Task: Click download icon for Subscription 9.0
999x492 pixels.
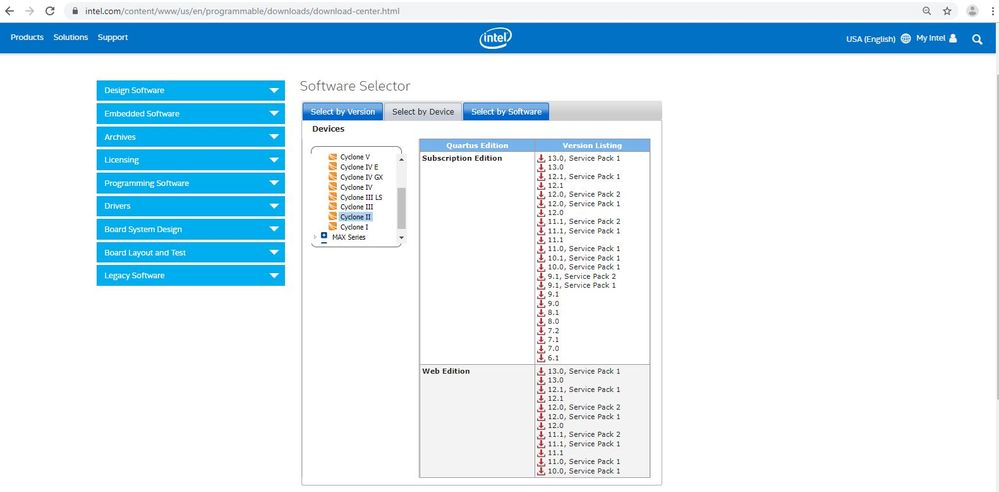Action: 542,303
